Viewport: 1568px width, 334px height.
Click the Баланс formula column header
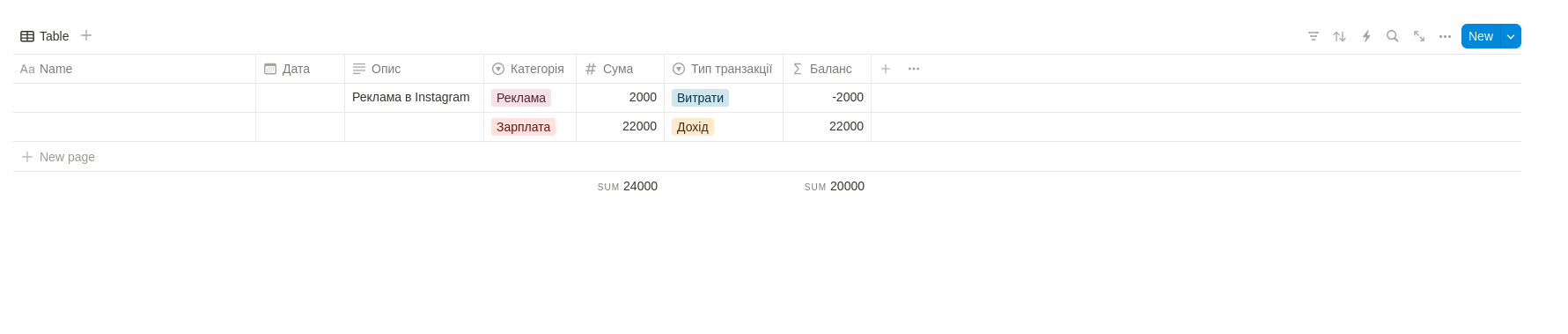[827, 69]
